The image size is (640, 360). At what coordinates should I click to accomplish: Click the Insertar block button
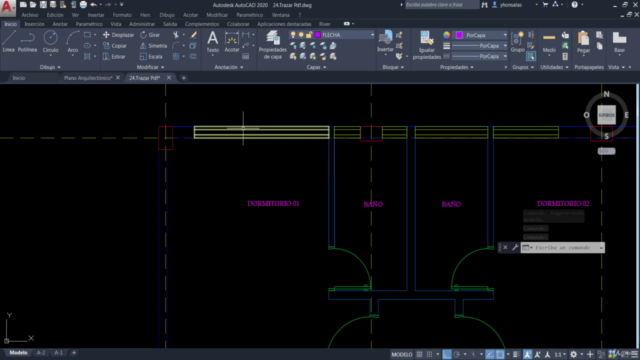click(x=385, y=42)
